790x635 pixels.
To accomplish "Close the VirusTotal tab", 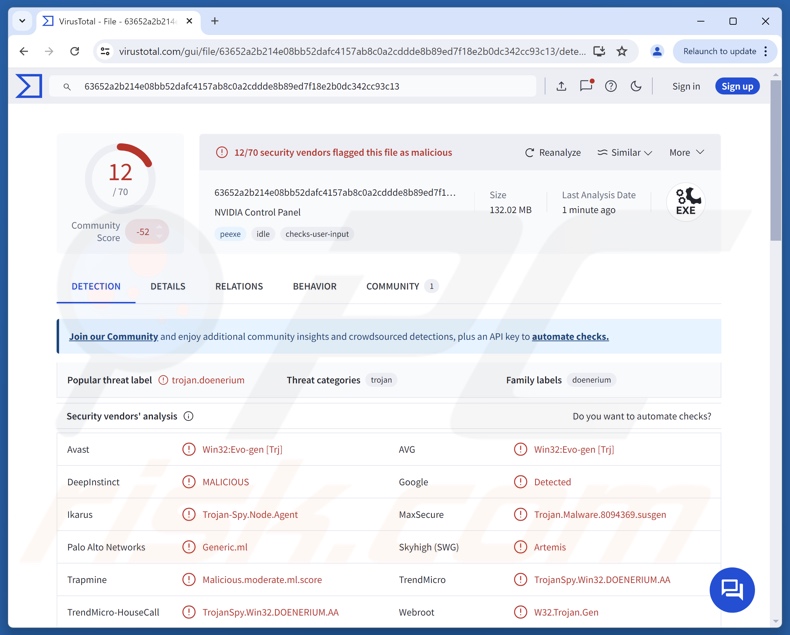I will click(x=189, y=21).
